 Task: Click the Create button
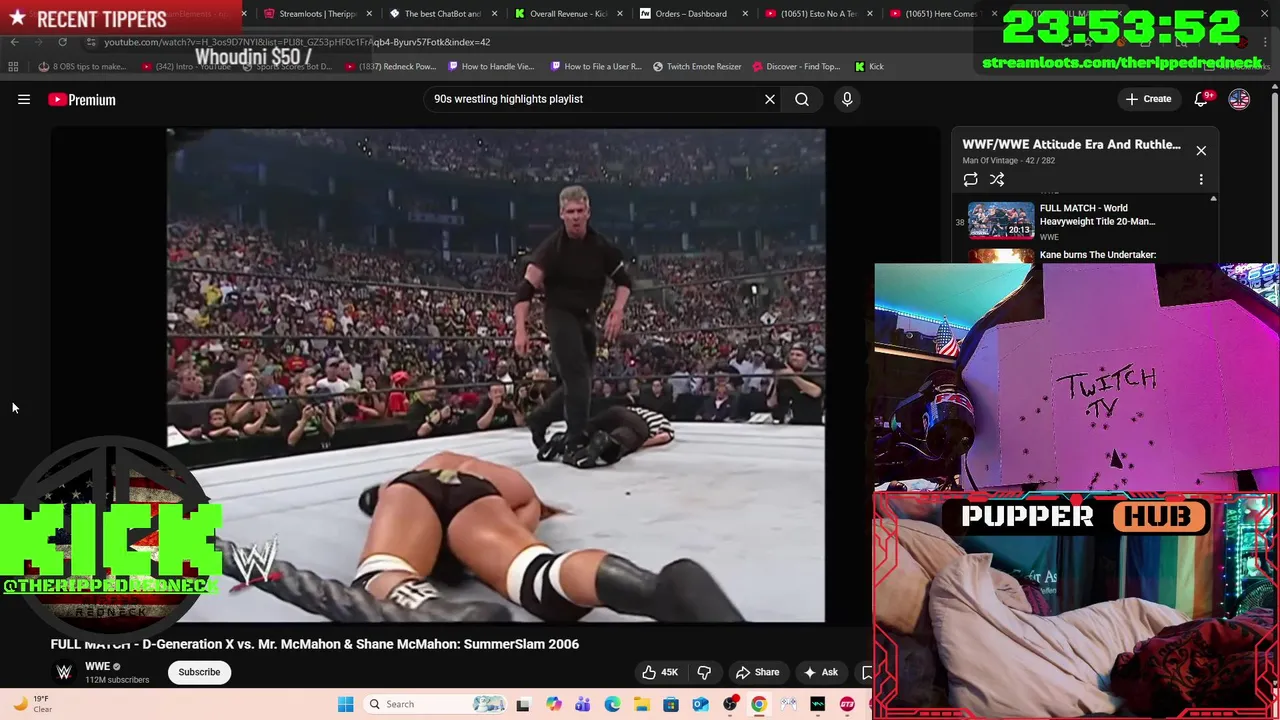(1148, 99)
